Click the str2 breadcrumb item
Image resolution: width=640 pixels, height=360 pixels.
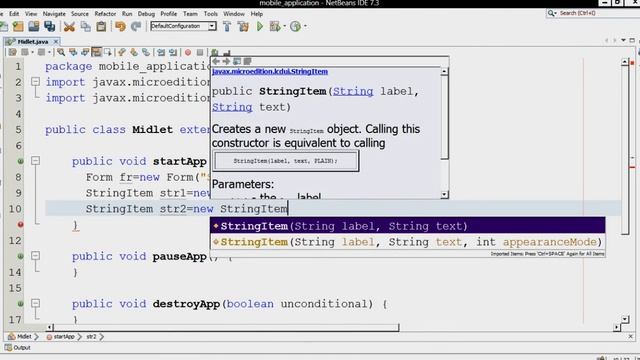(x=91, y=337)
